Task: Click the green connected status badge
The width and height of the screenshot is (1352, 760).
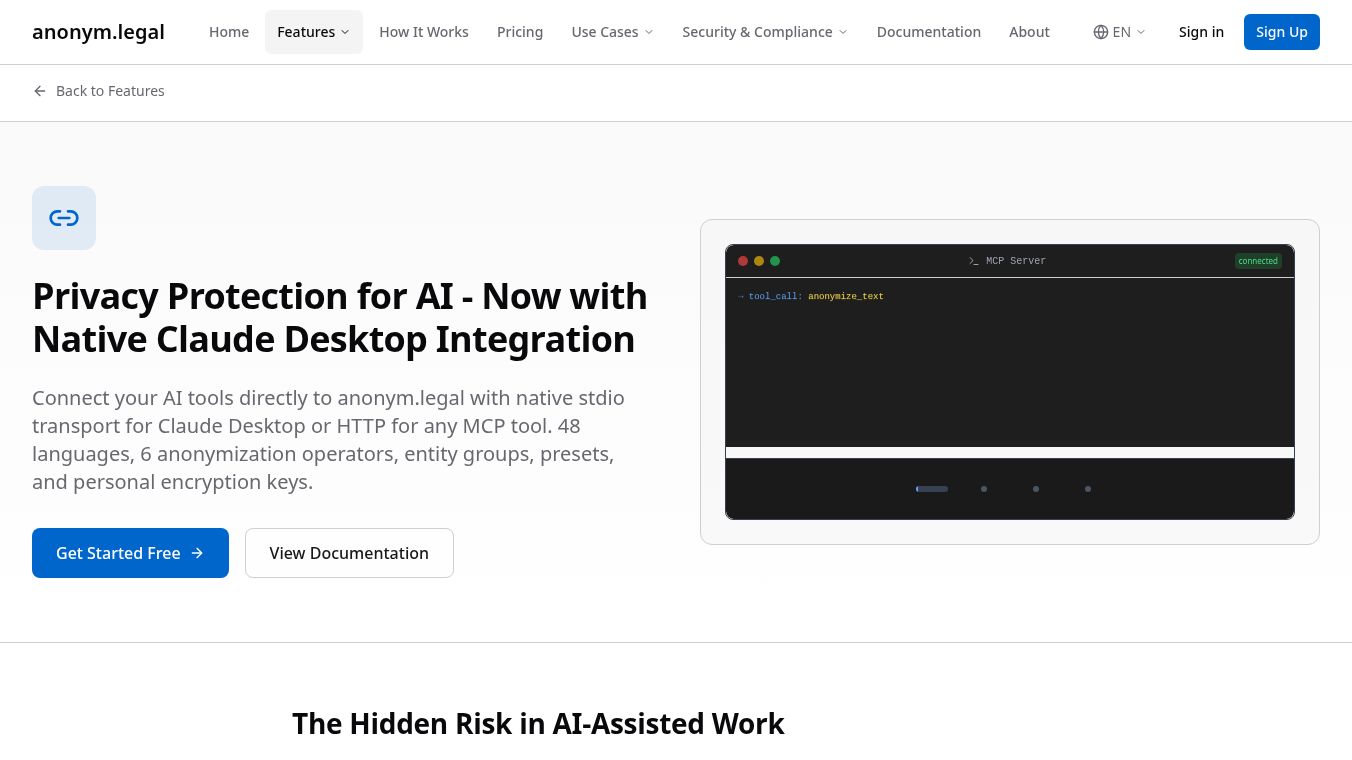Action: [x=1258, y=261]
